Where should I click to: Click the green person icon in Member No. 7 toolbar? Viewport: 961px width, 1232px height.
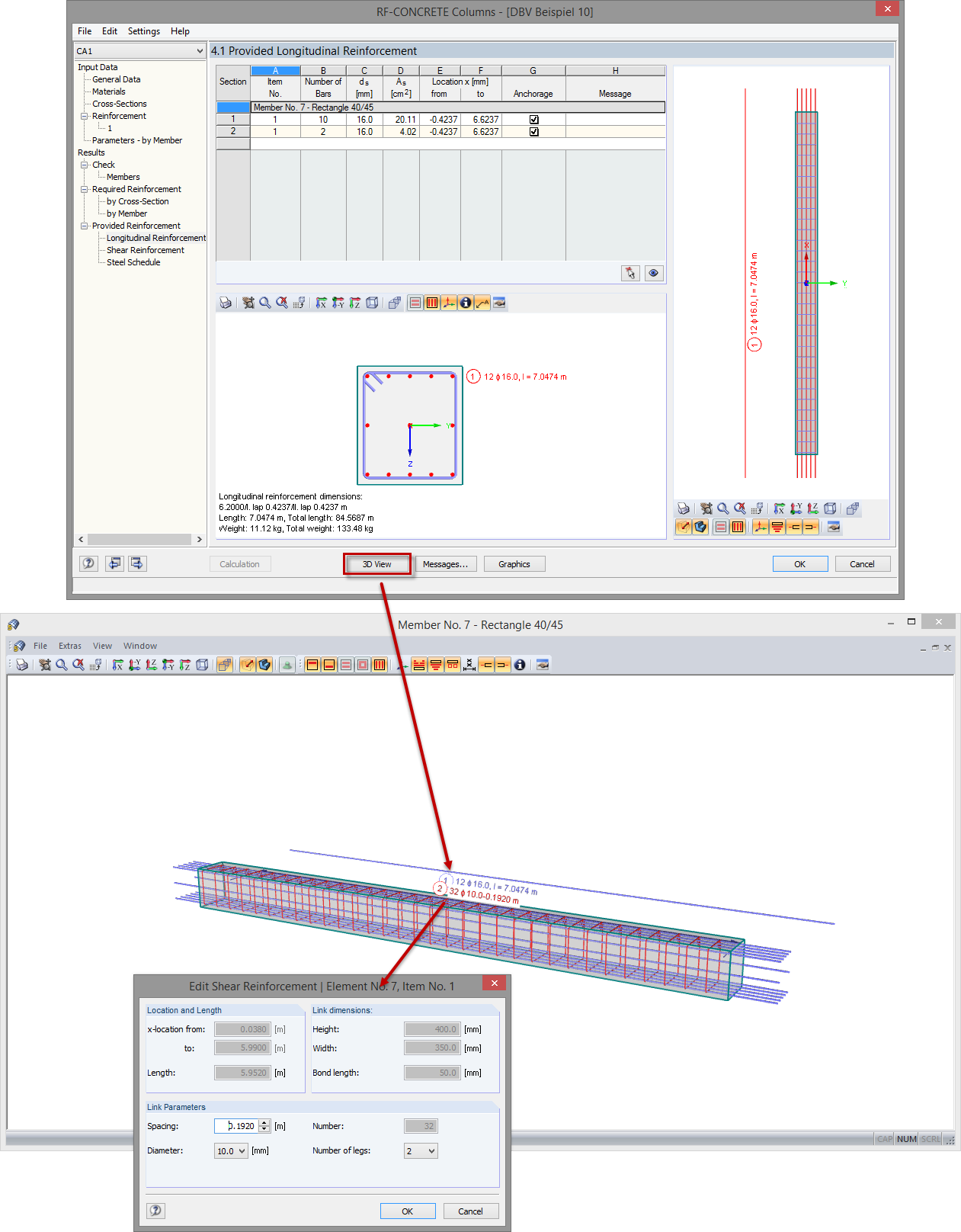pos(287,665)
